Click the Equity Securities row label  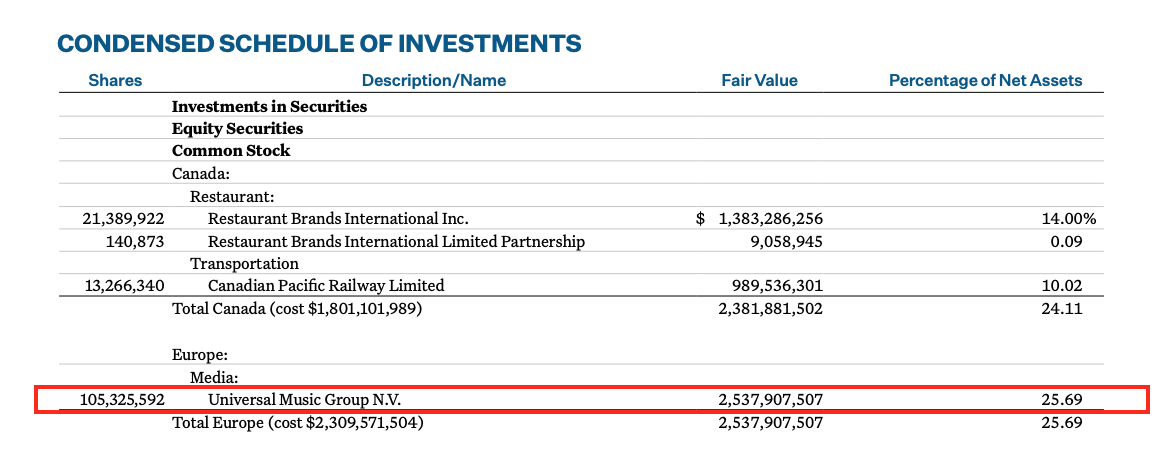(237, 128)
